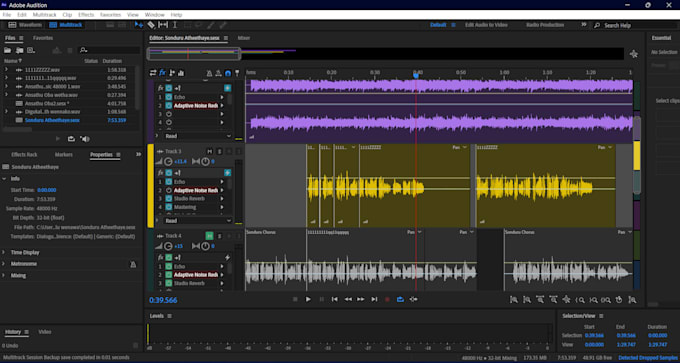Select the Move tool in the top toolbar
Screen dimensions: 680x363
pyautogui.click(x=139, y=25)
